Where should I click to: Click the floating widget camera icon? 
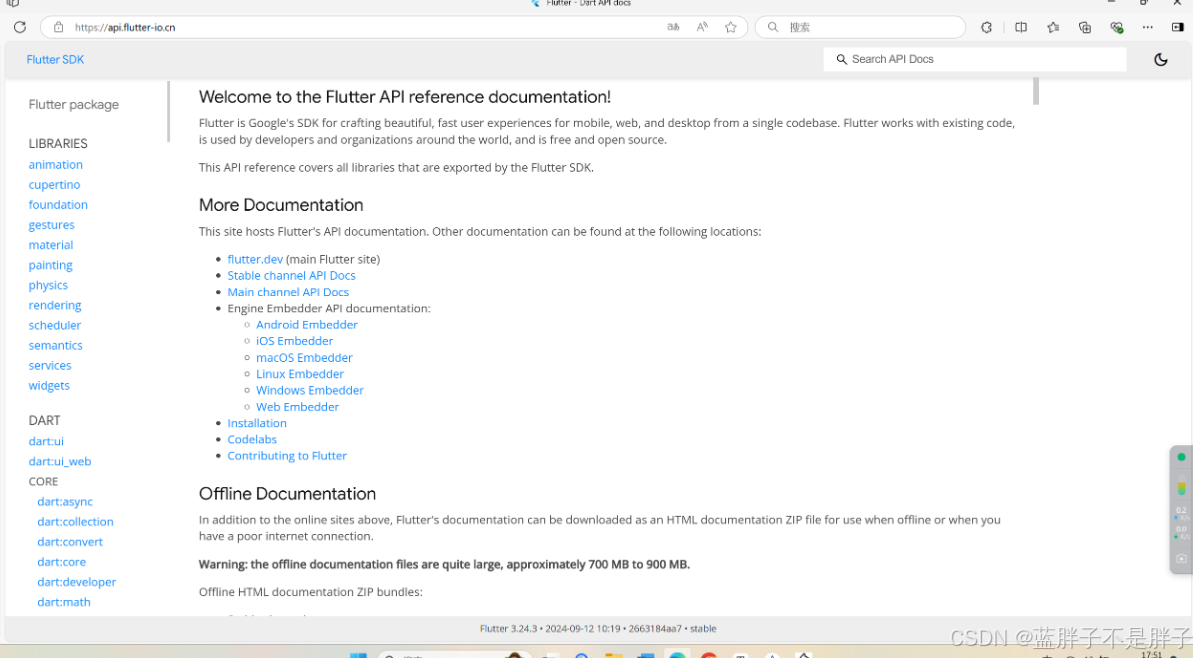click(1182, 559)
